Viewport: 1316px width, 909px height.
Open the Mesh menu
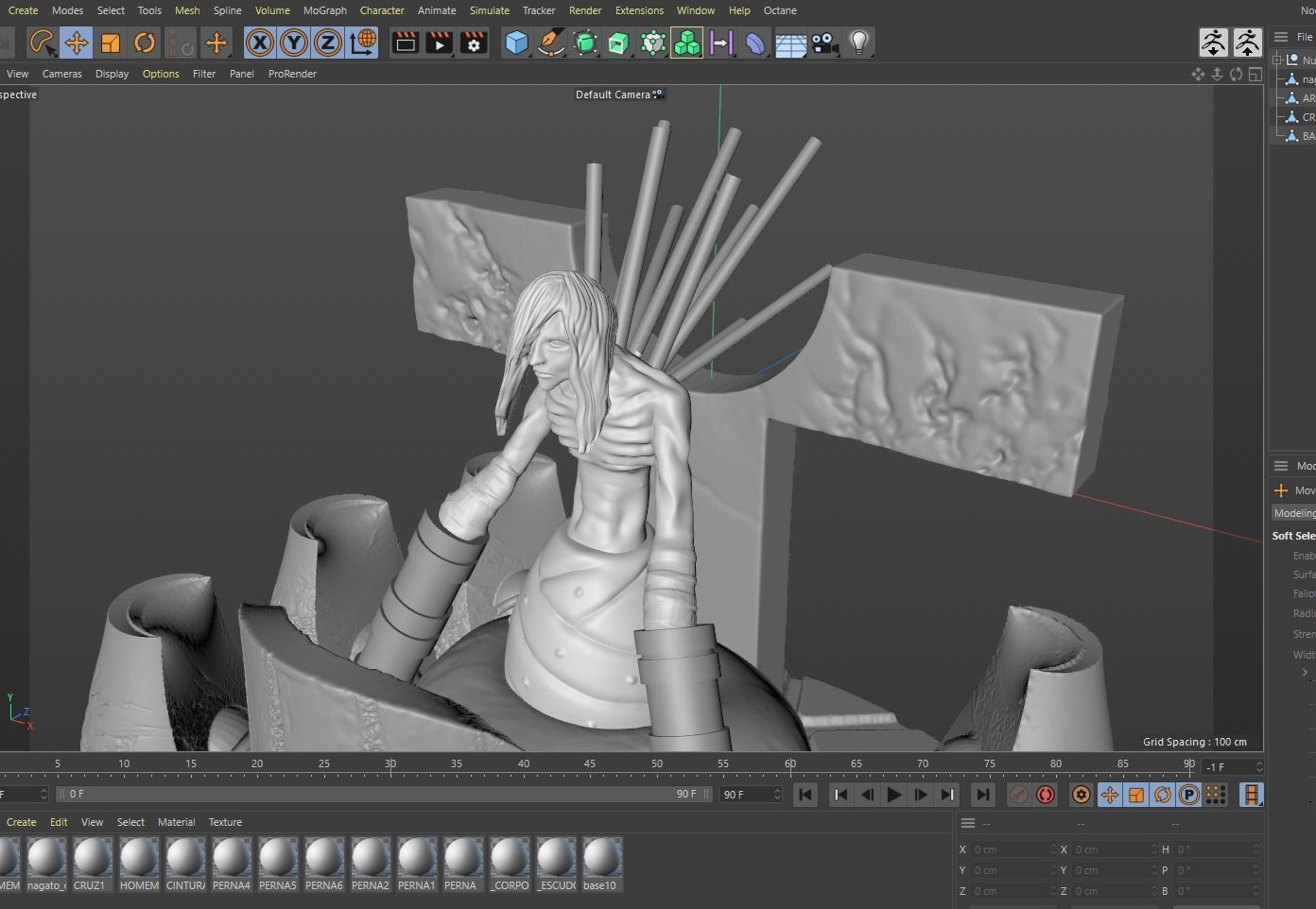(x=187, y=10)
